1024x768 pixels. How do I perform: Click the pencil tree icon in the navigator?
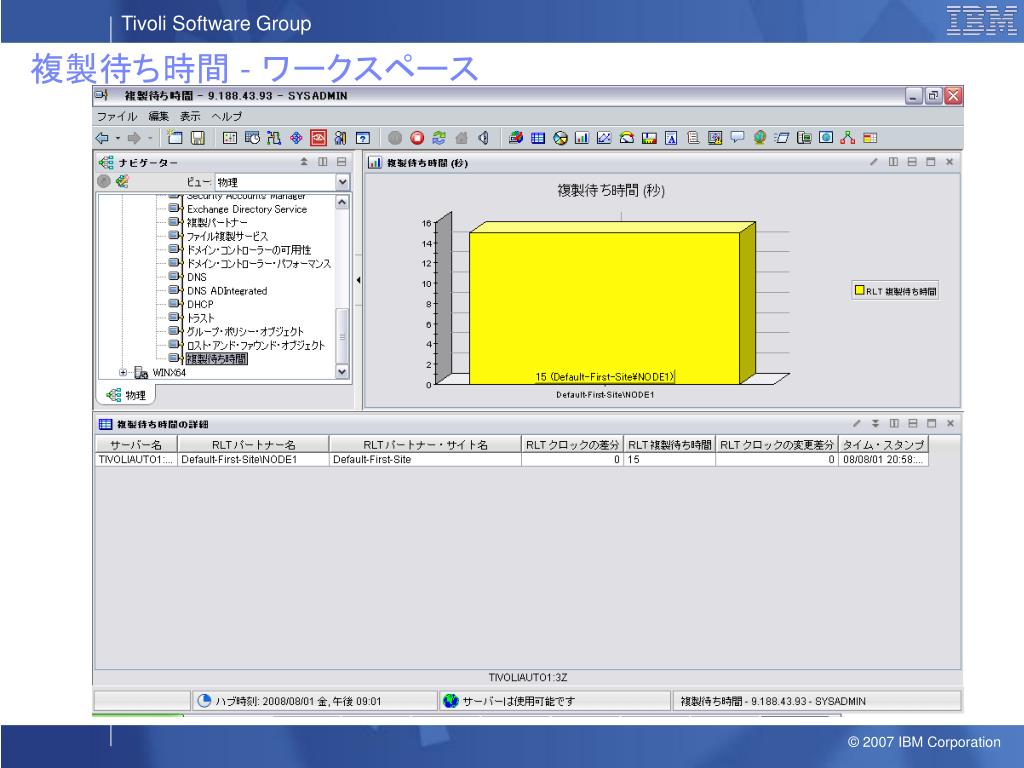[121, 182]
